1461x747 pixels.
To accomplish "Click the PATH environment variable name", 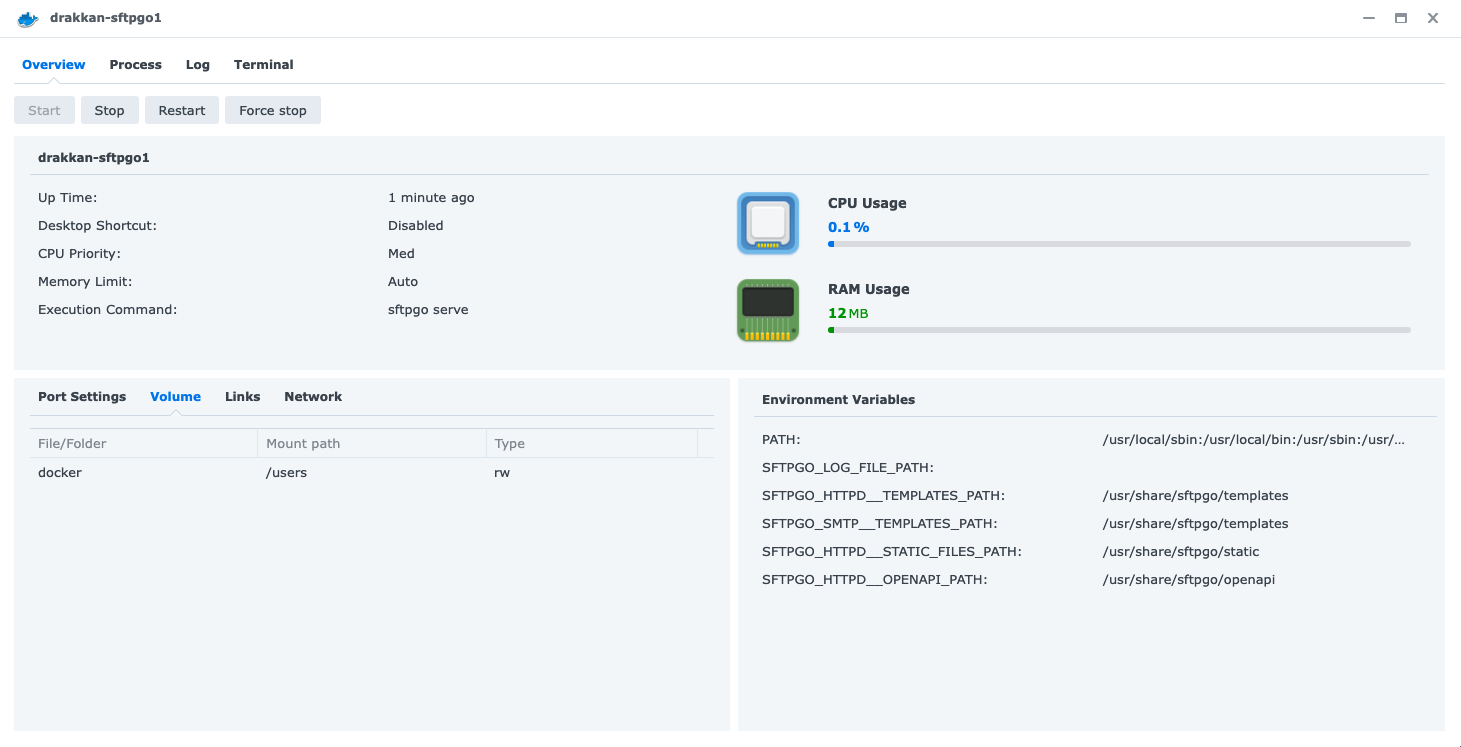I will click(781, 439).
